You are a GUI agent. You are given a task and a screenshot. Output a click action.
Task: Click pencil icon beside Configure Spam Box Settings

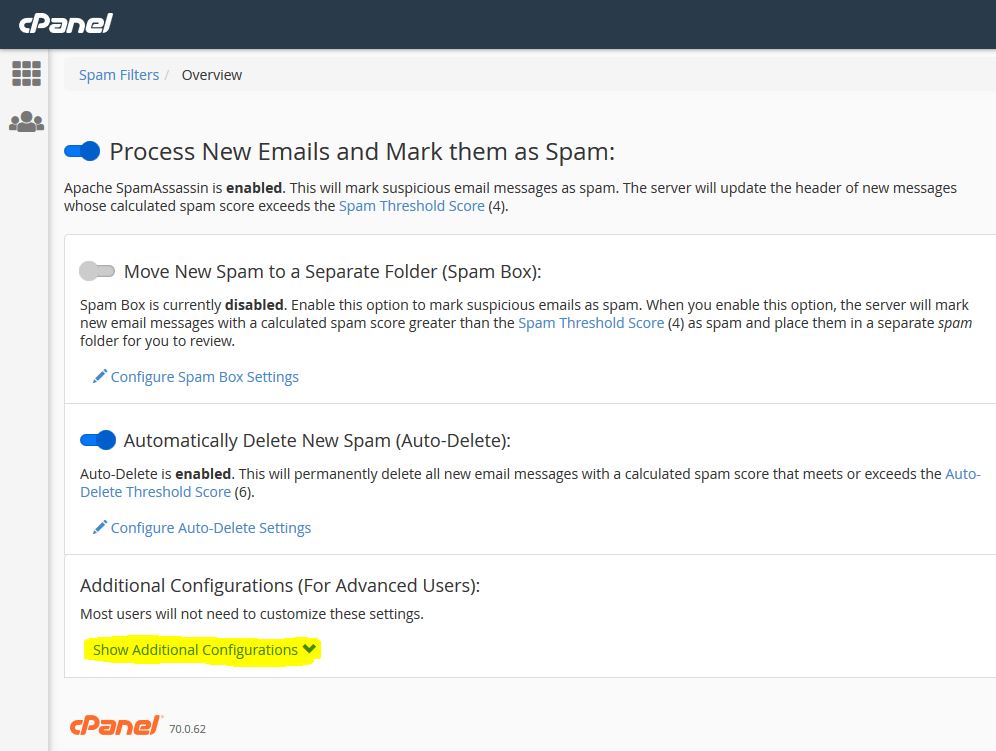(x=100, y=376)
